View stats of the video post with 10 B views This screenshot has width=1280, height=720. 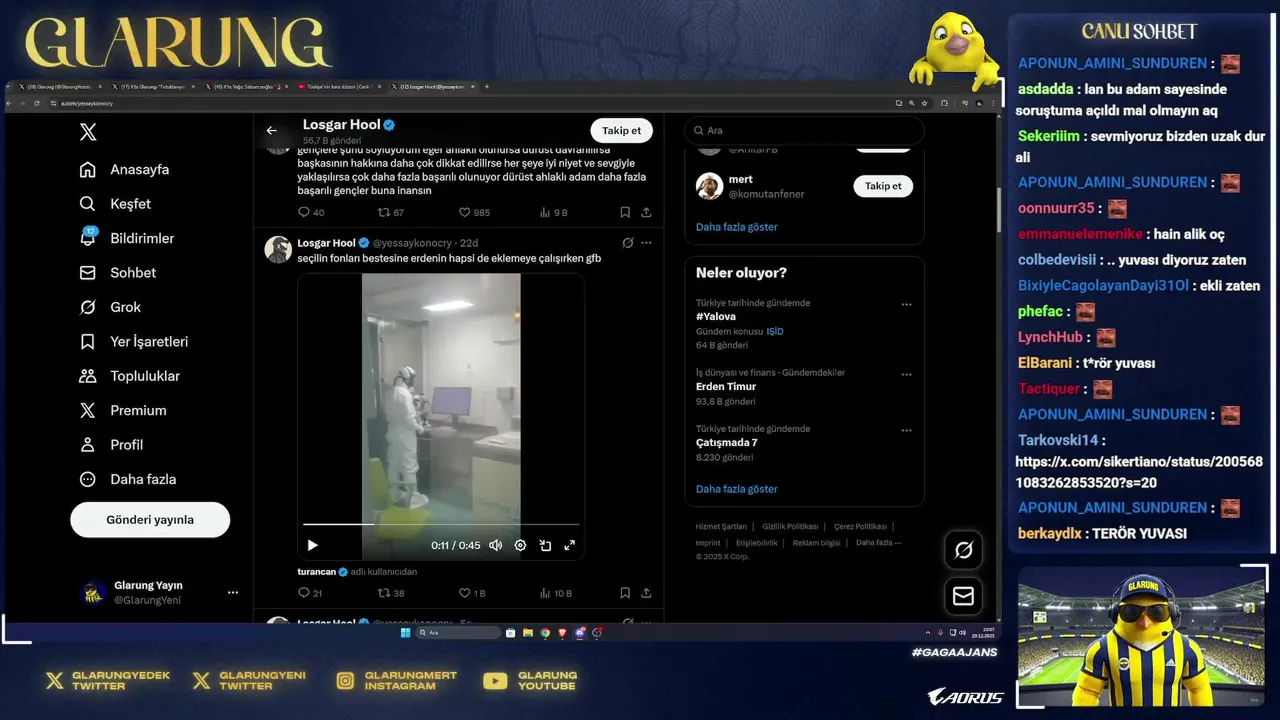tap(556, 593)
